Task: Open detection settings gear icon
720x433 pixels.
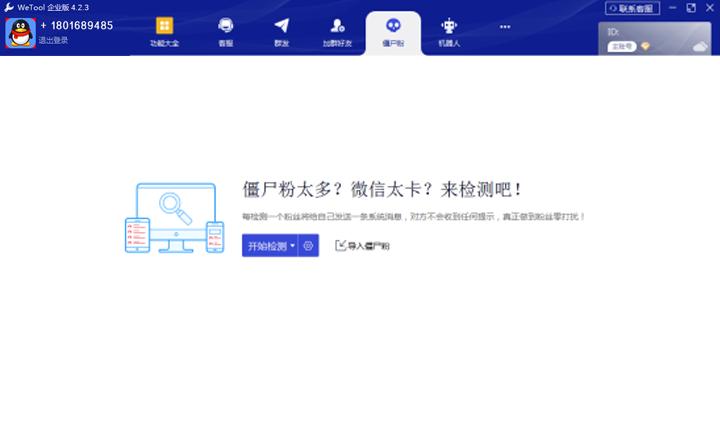Action: pyautogui.click(x=309, y=246)
